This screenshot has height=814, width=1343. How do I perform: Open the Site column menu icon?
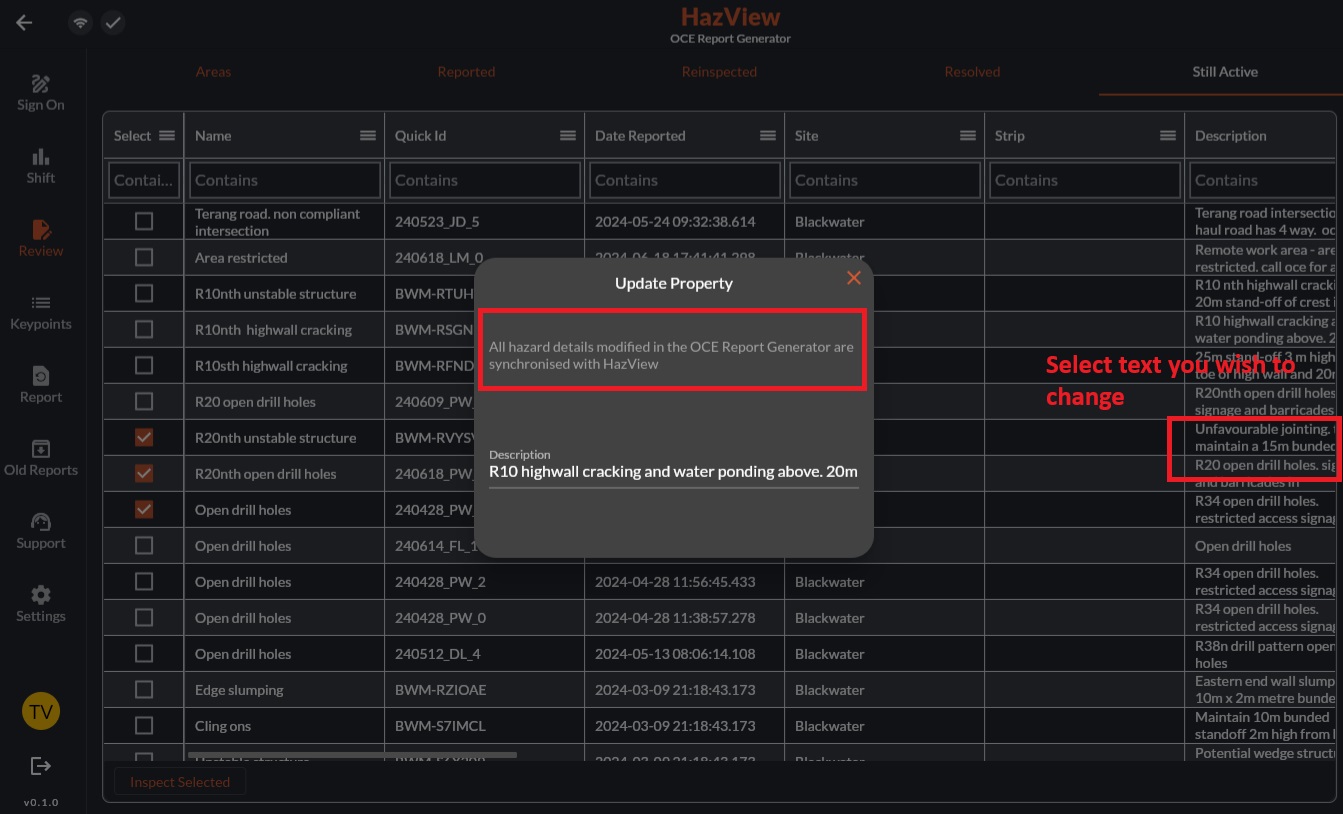[x=968, y=136]
